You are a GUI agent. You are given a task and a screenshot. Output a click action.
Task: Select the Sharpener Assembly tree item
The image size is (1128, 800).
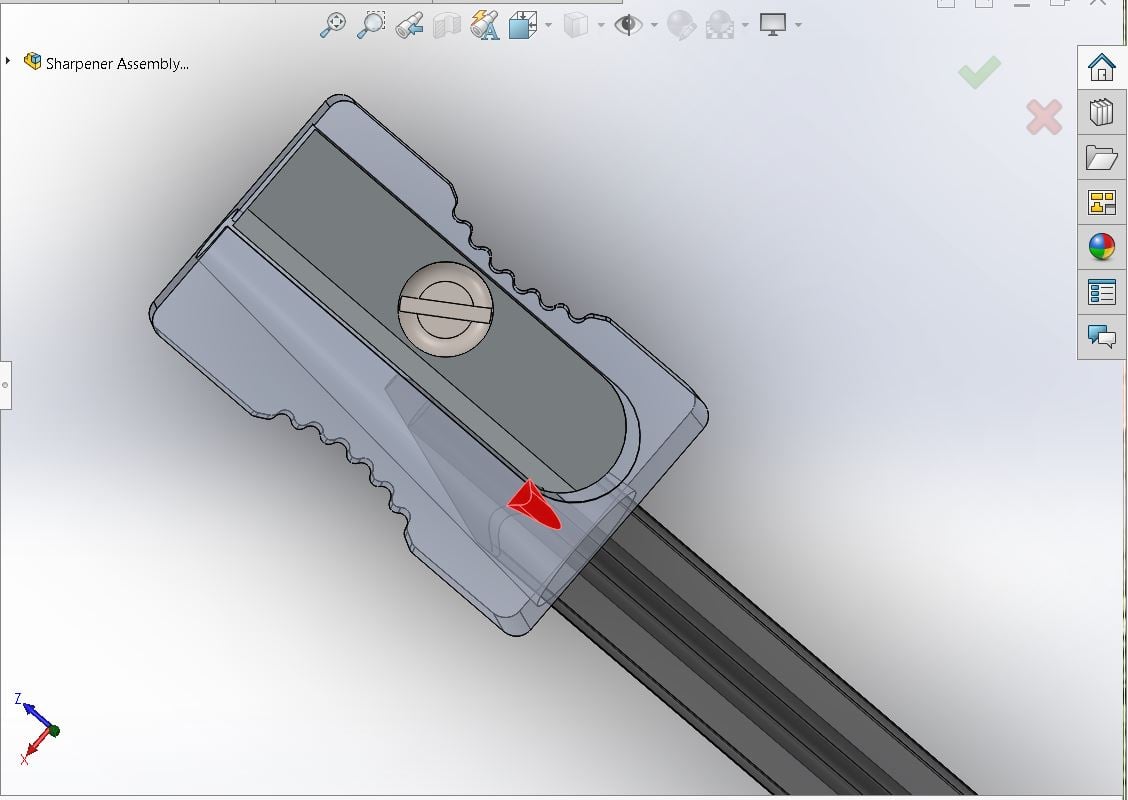coord(117,63)
